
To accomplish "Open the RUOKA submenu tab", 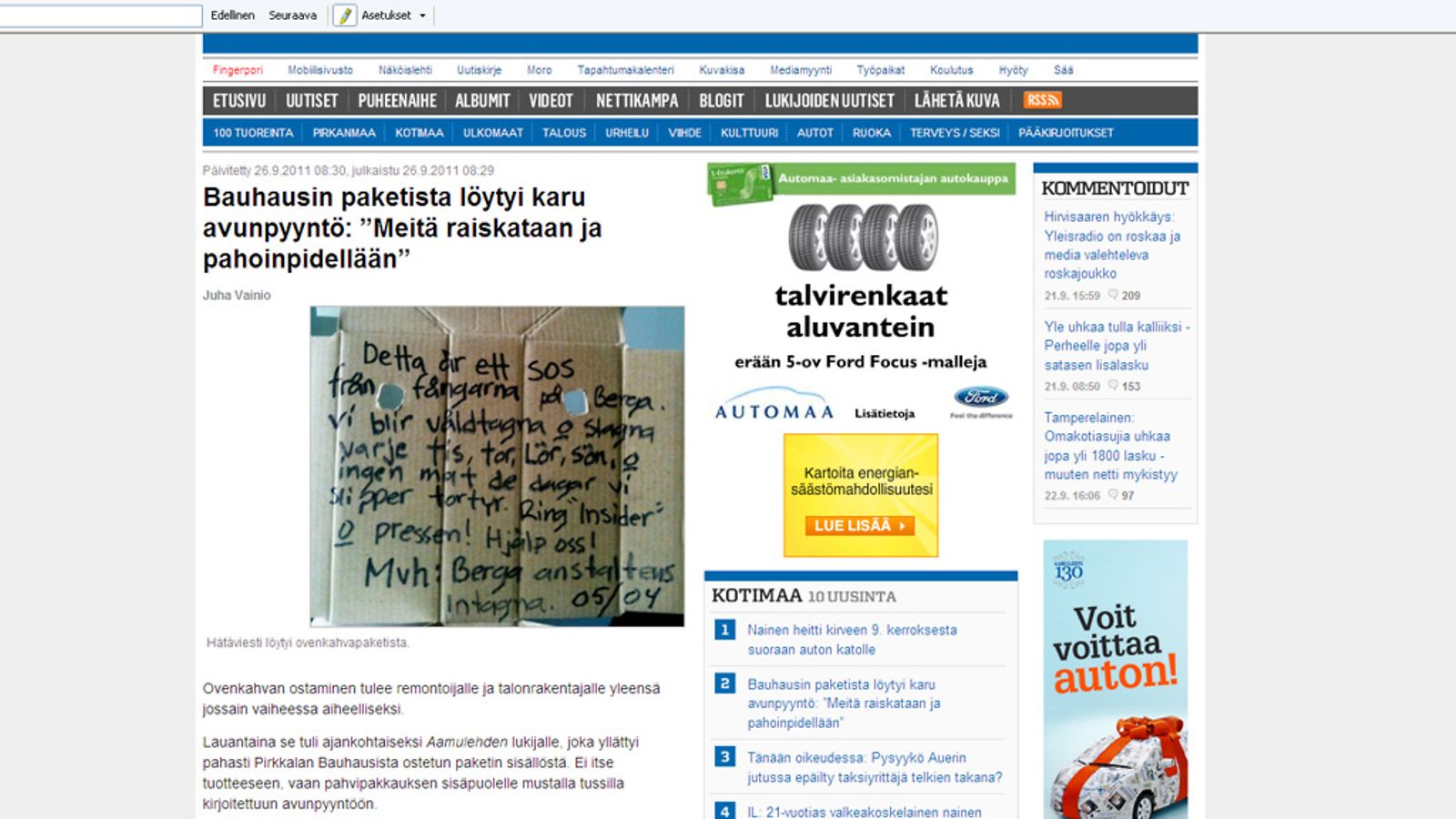I will tap(872, 133).
